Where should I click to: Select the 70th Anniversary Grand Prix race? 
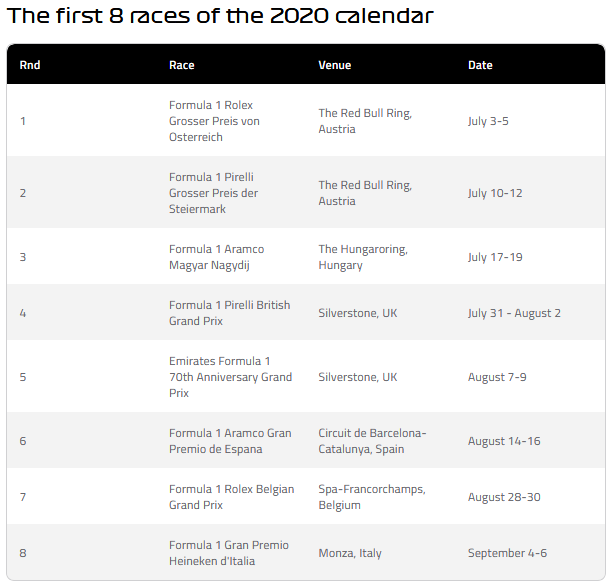[x=230, y=377]
